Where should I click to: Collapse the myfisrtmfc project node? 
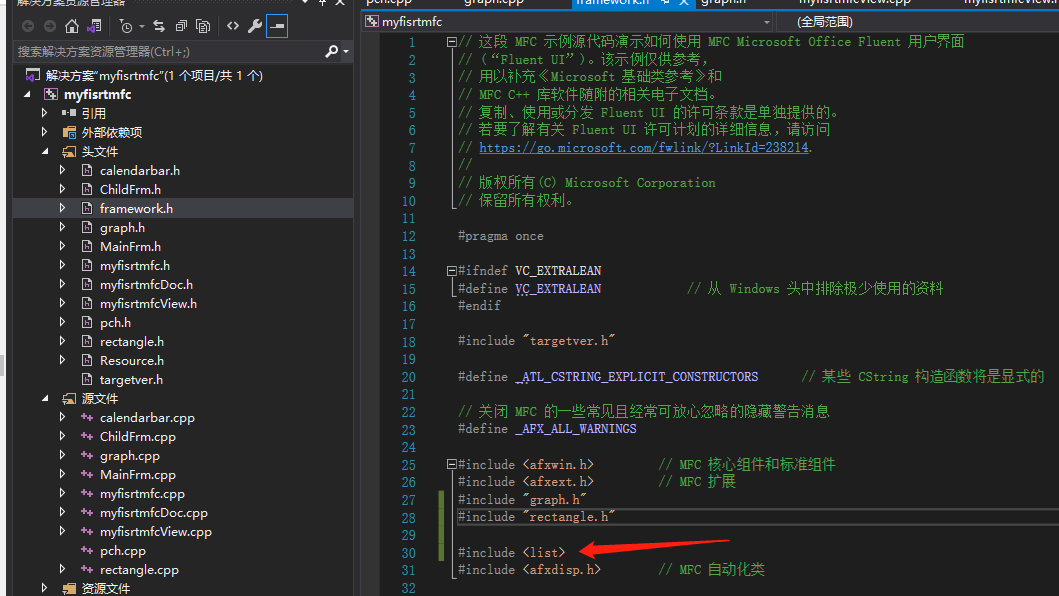coord(27,95)
